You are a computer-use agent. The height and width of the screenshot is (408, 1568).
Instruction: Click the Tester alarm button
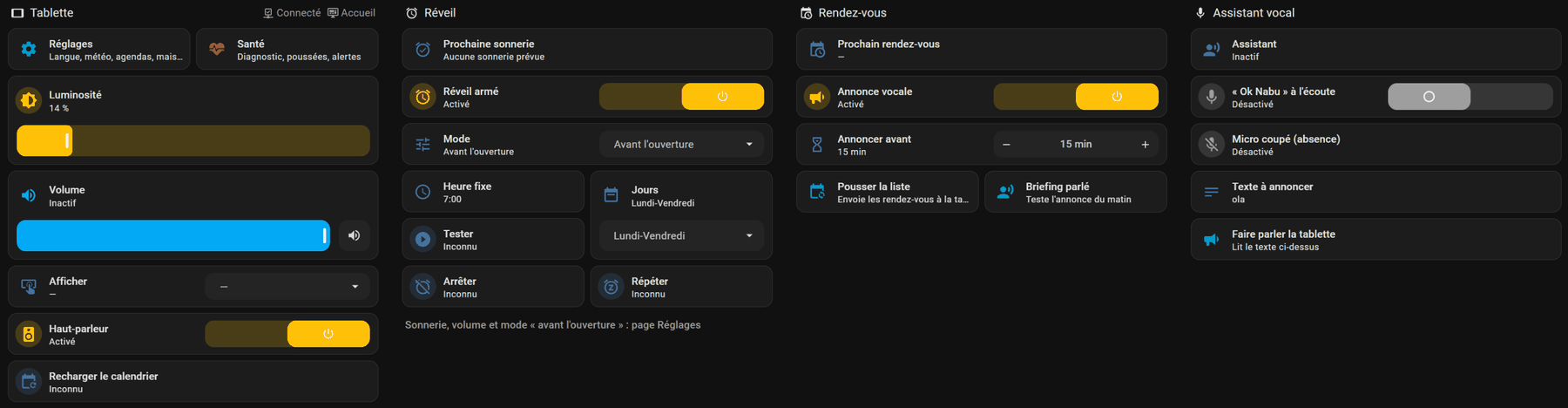(x=493, y=239)
